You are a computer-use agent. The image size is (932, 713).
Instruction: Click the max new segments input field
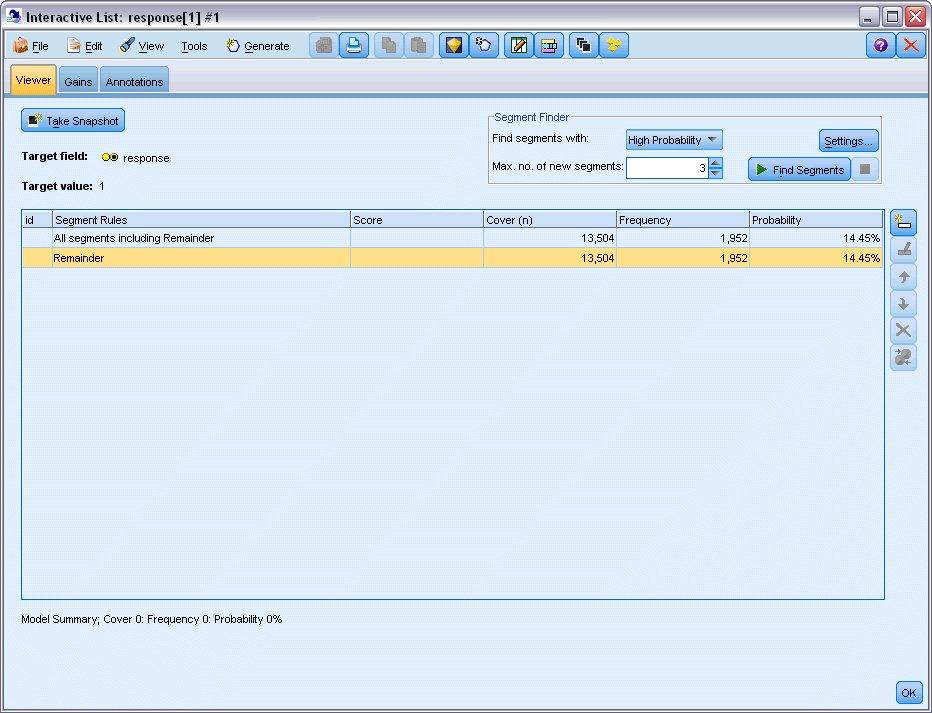pyautogui.click(x=667, y=168)
